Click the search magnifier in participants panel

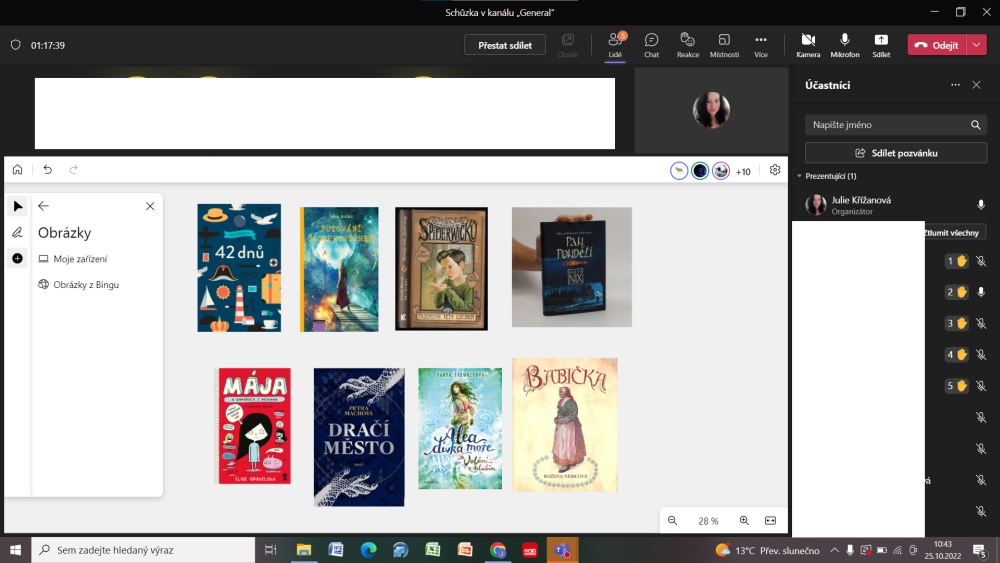click(x=975, y=125)
